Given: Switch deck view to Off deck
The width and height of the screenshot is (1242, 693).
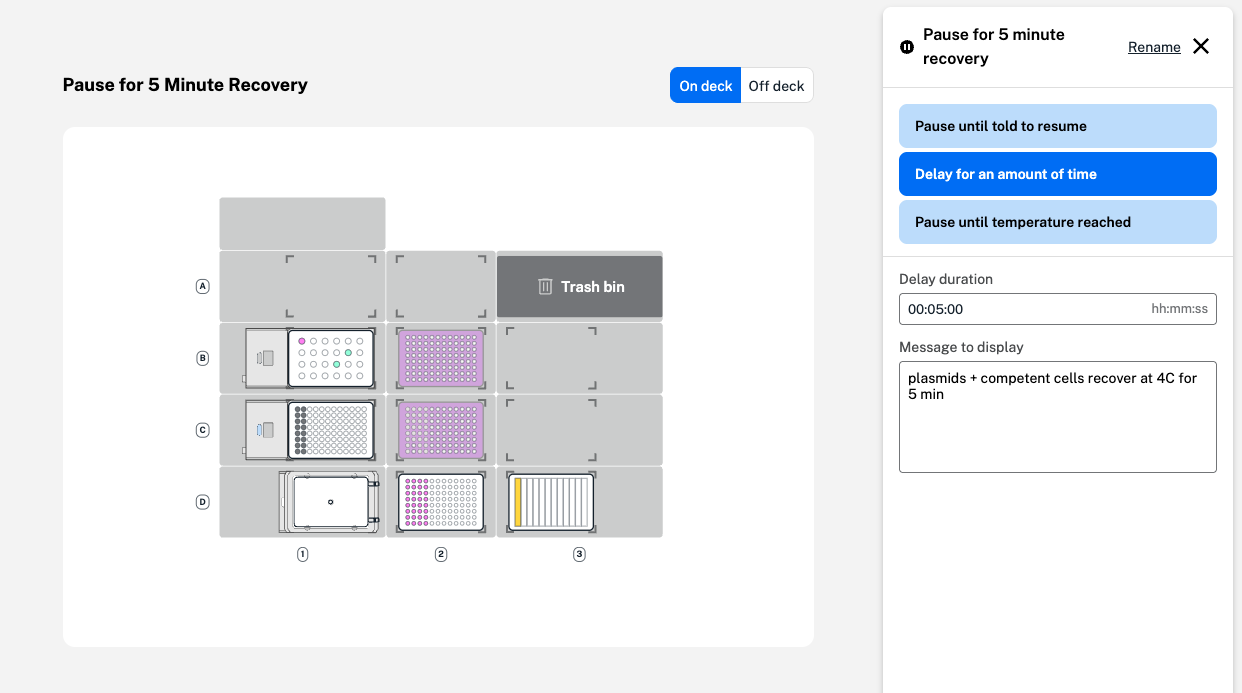Looking at the screenshot, I should (776, 86).
